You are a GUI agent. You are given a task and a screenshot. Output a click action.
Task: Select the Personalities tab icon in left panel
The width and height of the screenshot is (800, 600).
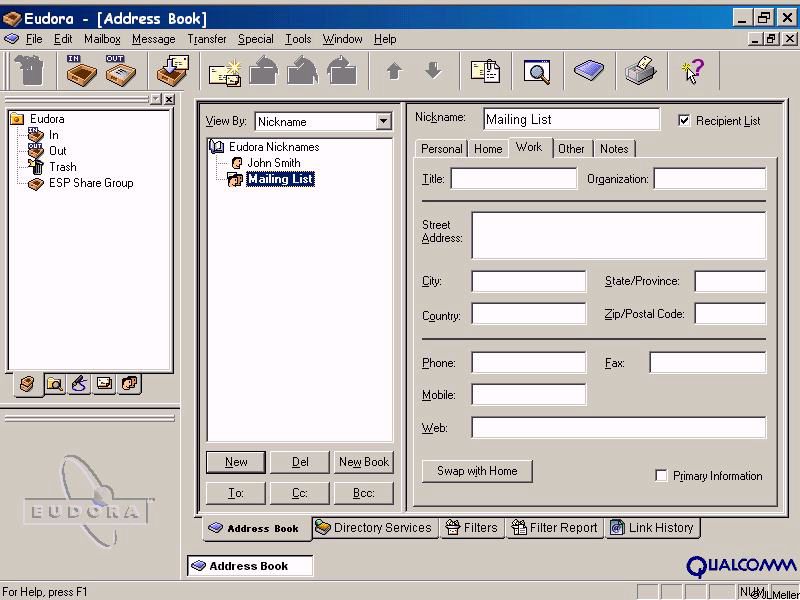[x=130, y=383]
